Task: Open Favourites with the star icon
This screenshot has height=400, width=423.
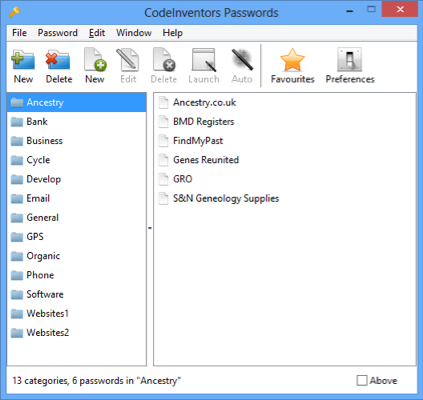Action: point(292,60)
